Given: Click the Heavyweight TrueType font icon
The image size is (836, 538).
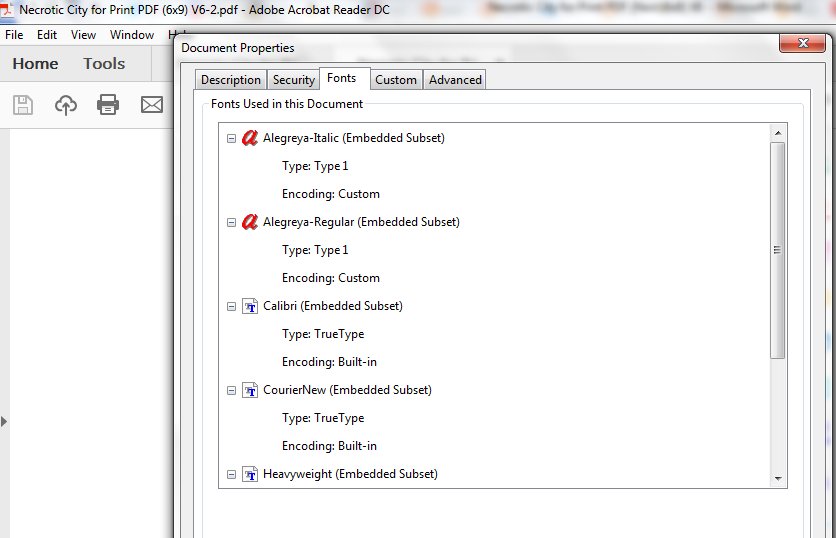Looking at the screenshot, I should (x=250, y=474).
